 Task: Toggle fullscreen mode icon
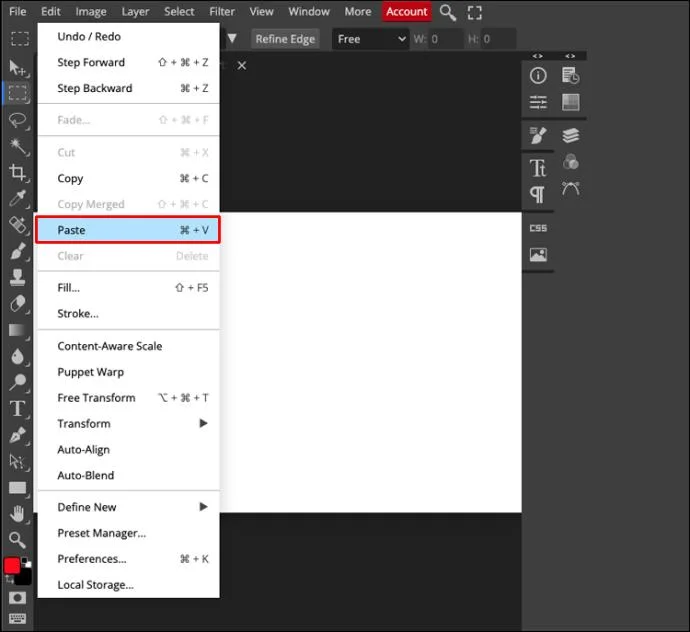(x=474, y=12)
